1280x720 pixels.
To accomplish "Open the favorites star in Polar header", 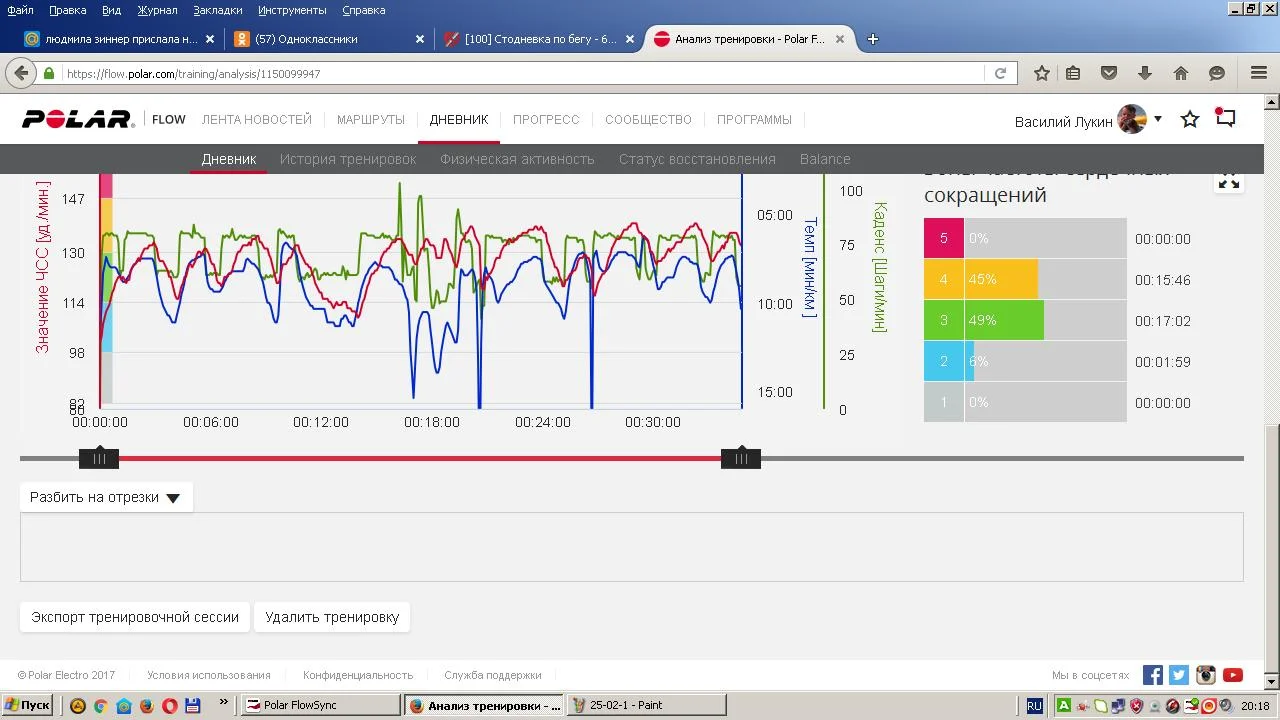I will (x=1190, y=119).
